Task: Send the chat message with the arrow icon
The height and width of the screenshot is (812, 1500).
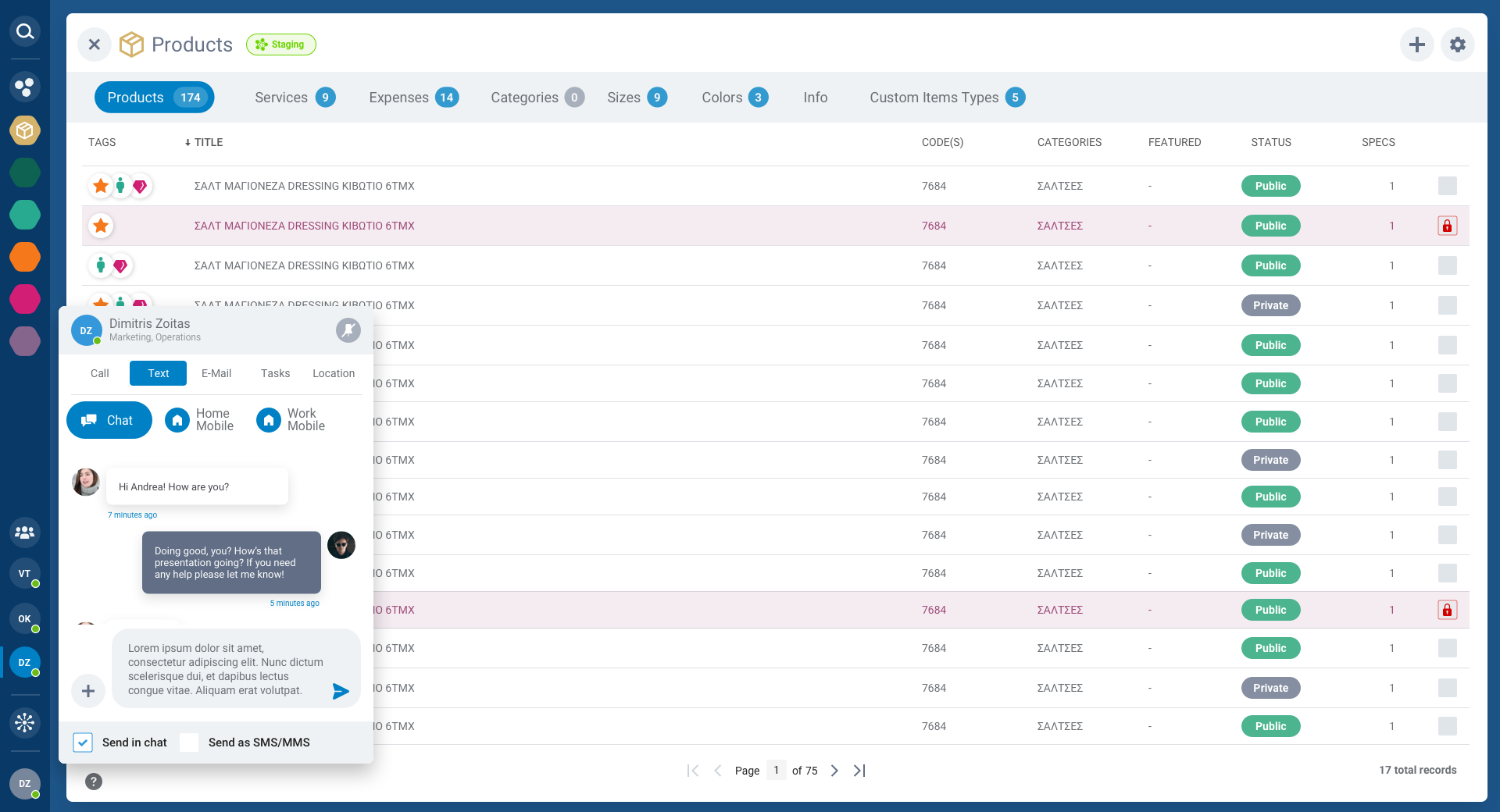Action: pos(341,691)
